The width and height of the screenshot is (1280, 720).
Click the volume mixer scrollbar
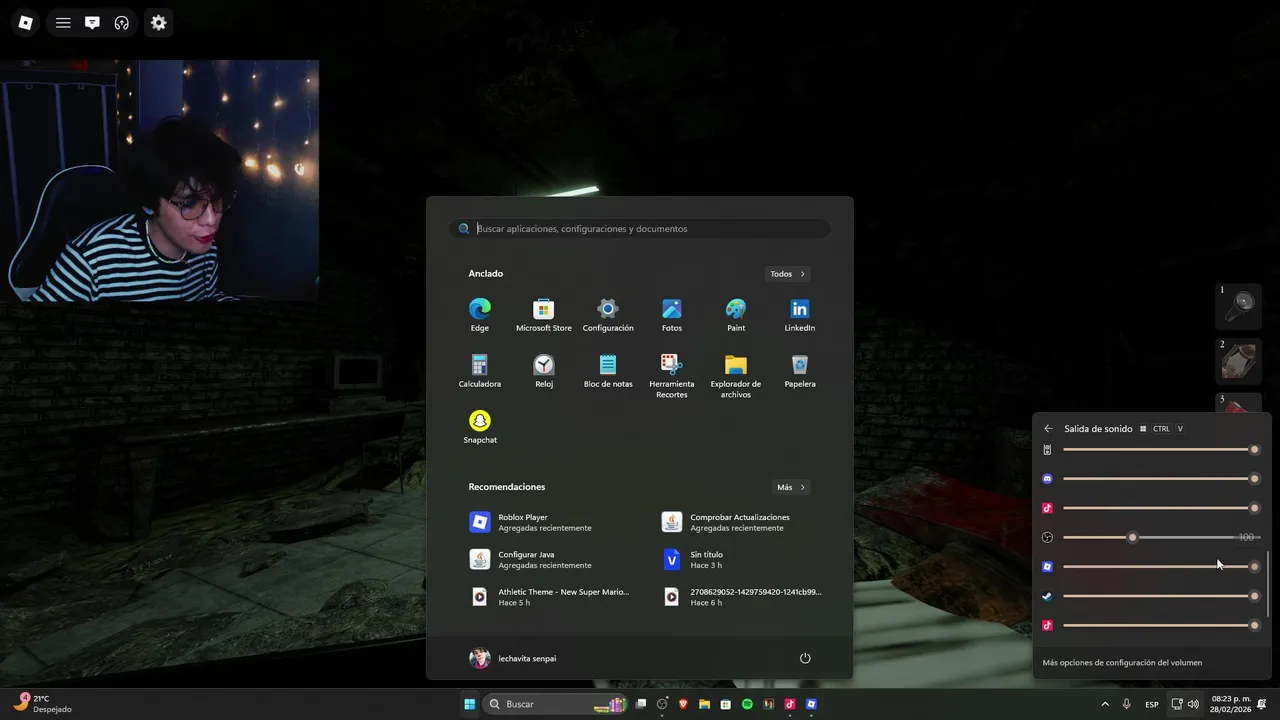(1268, 584)
